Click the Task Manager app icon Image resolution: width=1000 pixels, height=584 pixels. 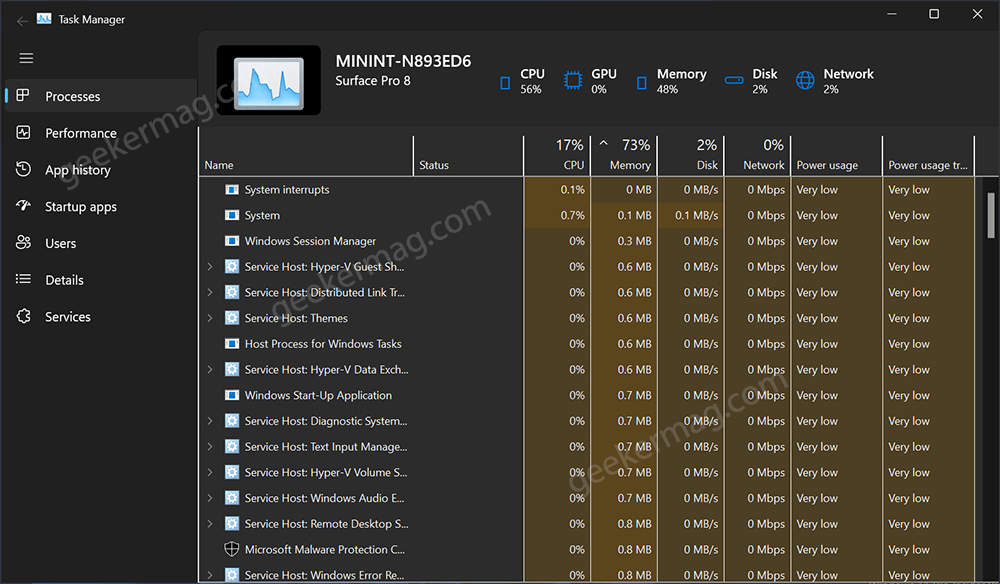pos(44,18)
